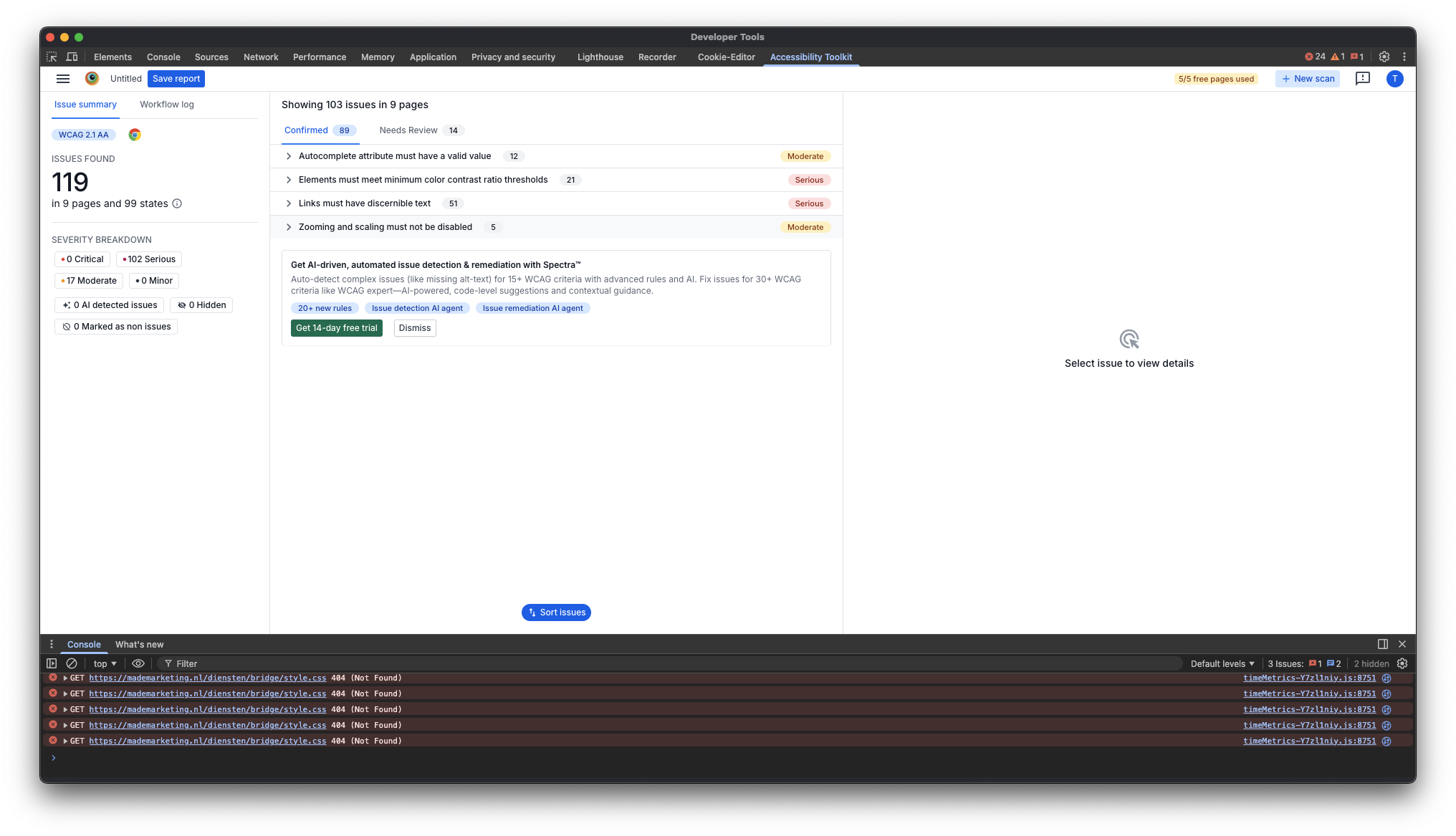Show the console sidebar panel icon

[x=52, y=663]
